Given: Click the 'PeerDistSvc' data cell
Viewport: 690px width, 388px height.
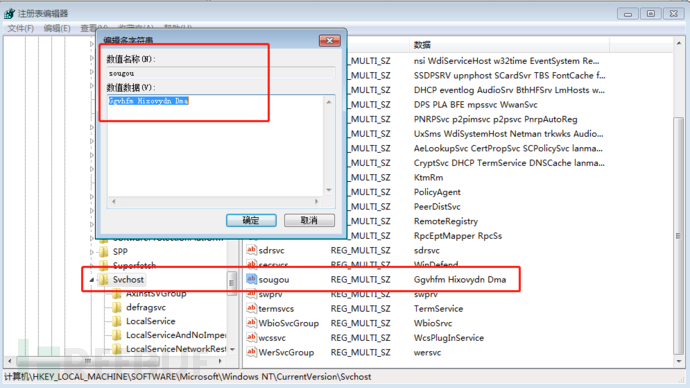Looking at the screenshot, I should [437, 206].
